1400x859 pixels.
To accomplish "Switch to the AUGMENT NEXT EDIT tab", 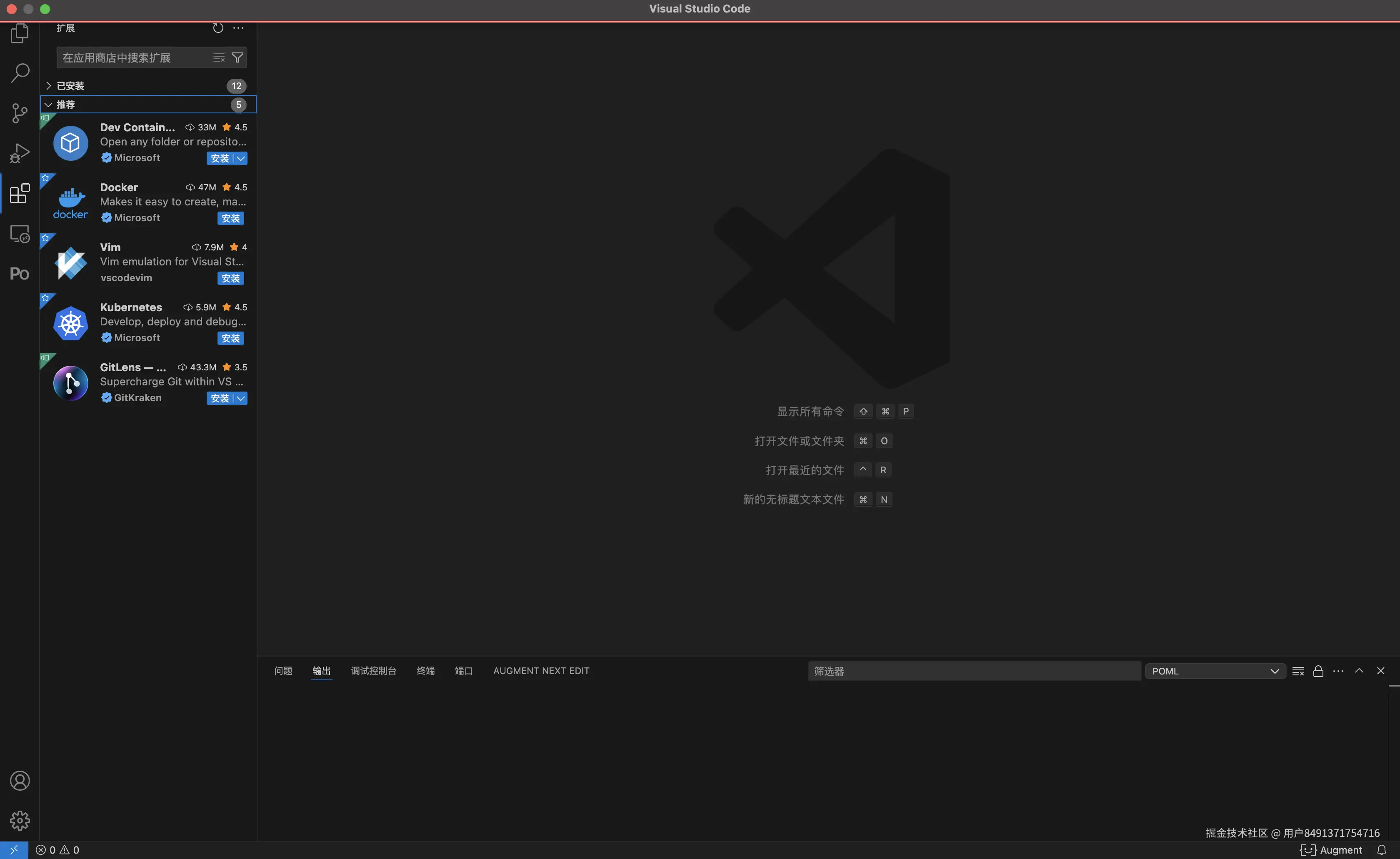I will pos(540,670).
